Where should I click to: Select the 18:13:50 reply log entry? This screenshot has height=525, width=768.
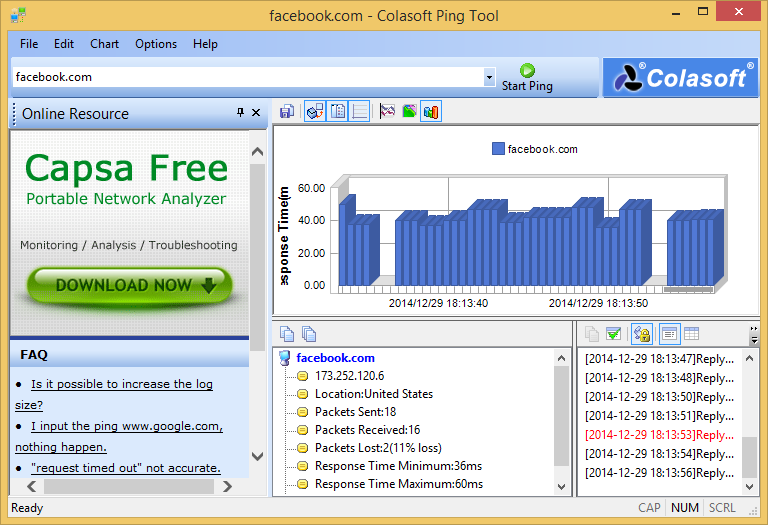tap(659, 397)
